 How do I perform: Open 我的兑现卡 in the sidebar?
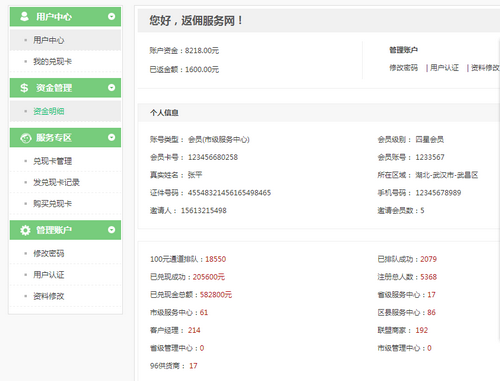65,61
